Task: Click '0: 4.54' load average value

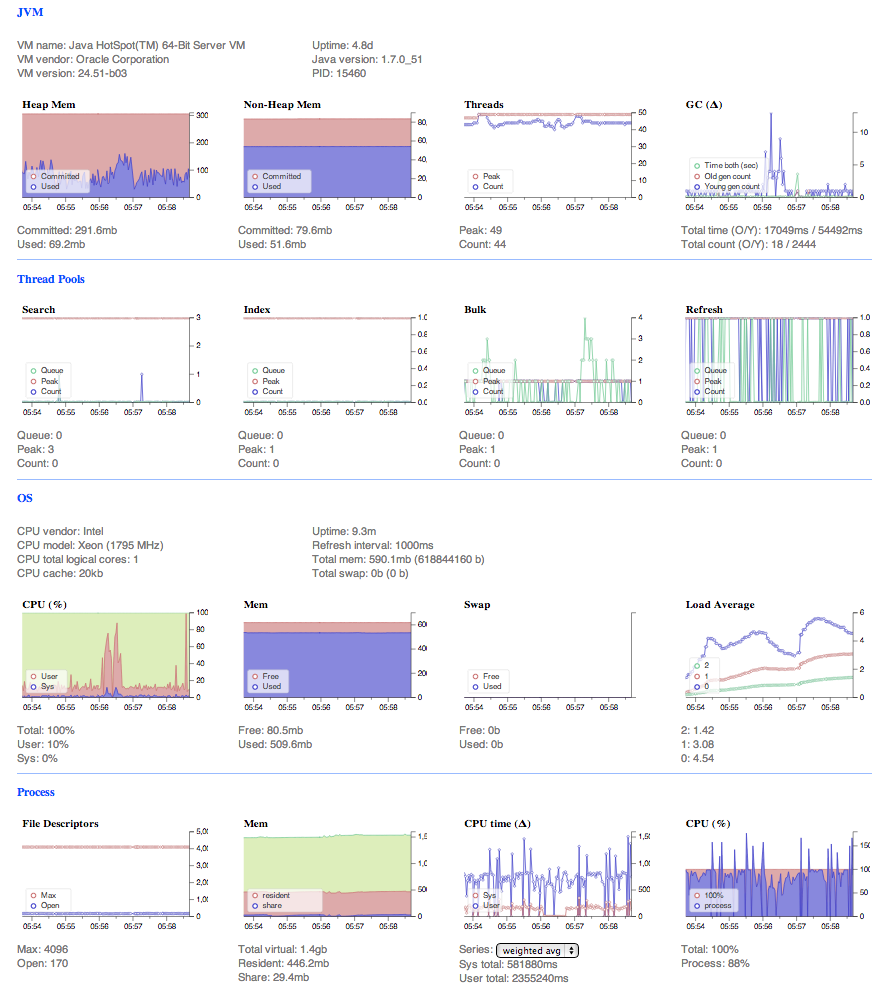Action: (x=697, y=758)
